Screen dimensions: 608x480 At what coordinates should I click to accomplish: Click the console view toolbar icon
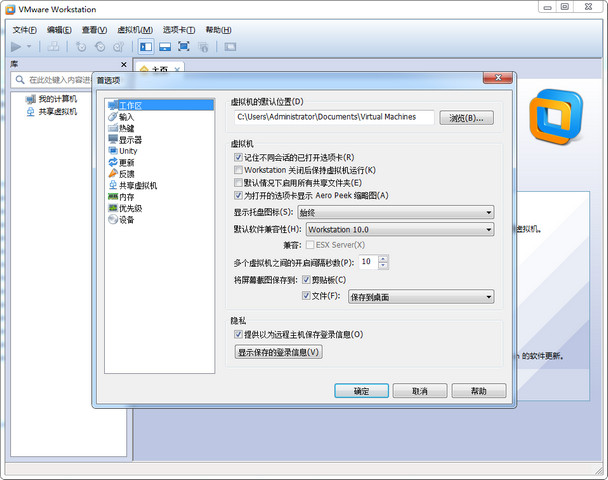[230, 47]
